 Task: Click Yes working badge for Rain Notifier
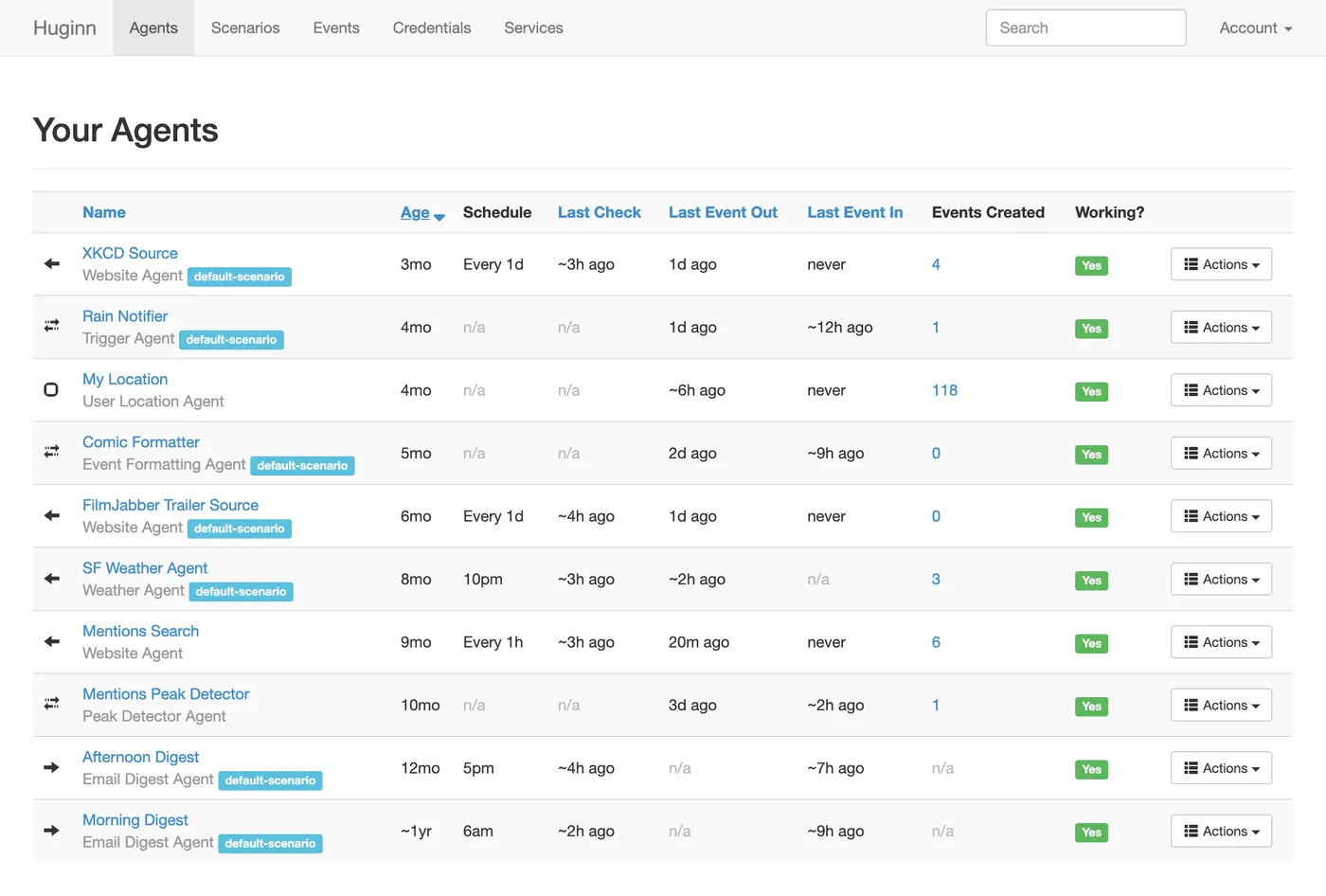(1091, 329)
